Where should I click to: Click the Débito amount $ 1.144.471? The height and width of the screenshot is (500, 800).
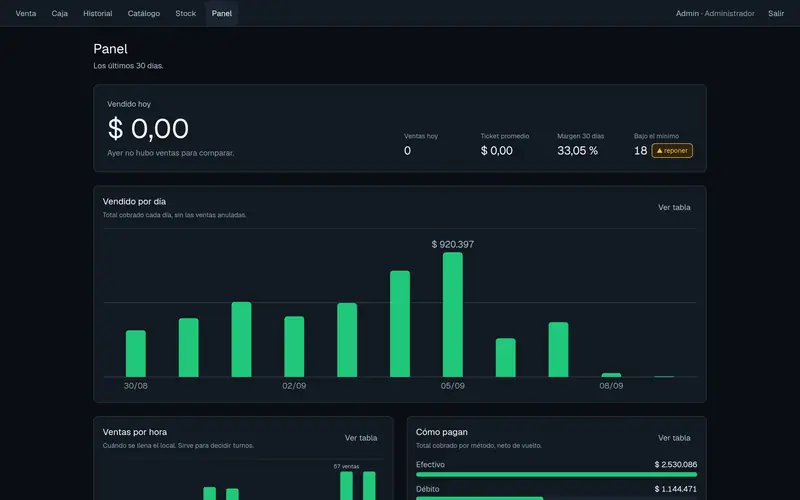pos(676,489)
